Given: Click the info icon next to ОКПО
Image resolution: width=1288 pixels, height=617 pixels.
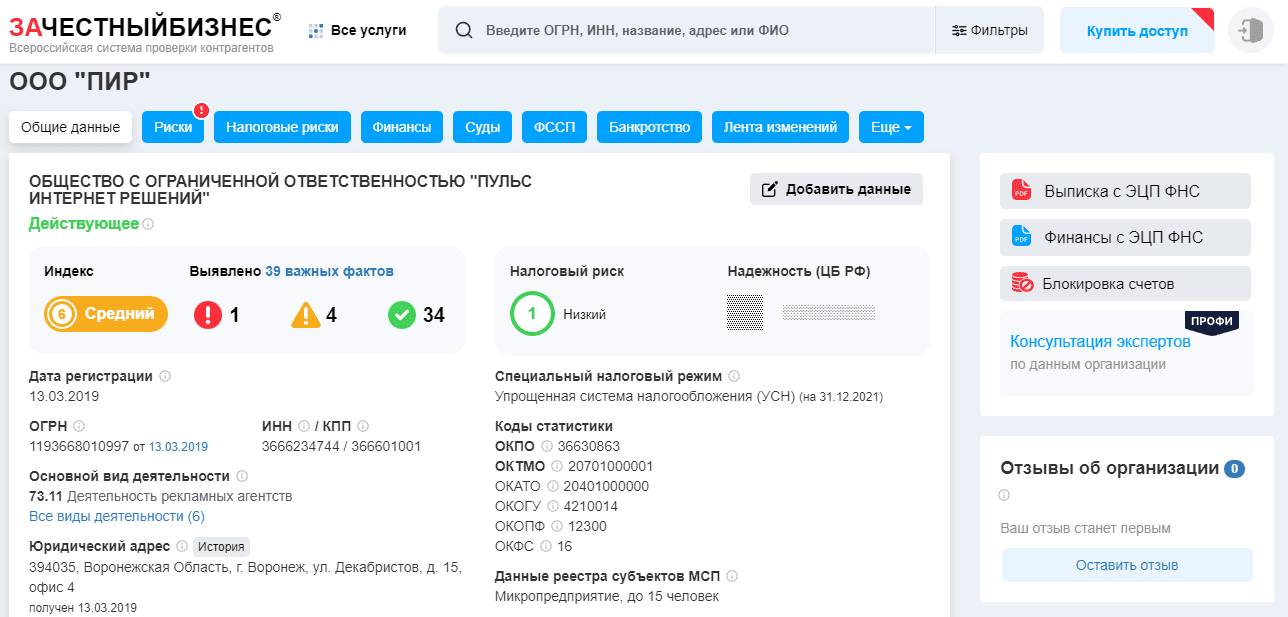Looking at the screenshot, I should click(547, 446).
